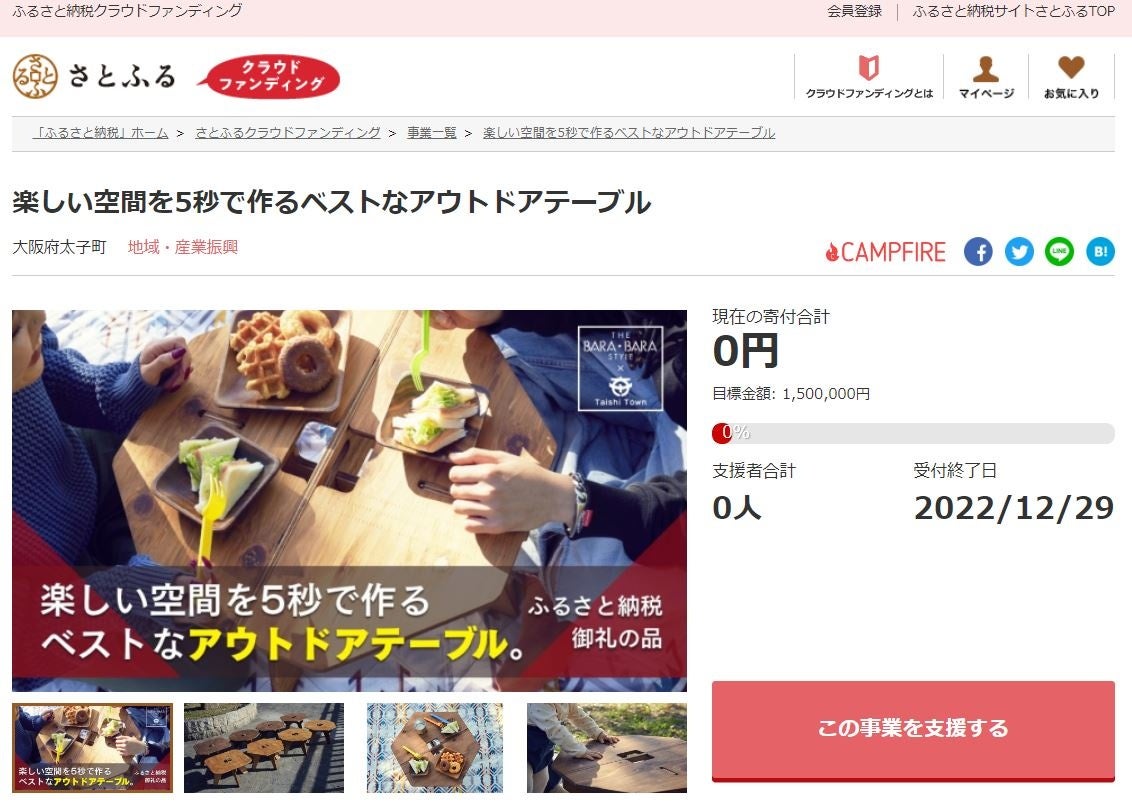Go to ふるさと納税サイトさとふるTOP link

click(x=1014, y=12)
